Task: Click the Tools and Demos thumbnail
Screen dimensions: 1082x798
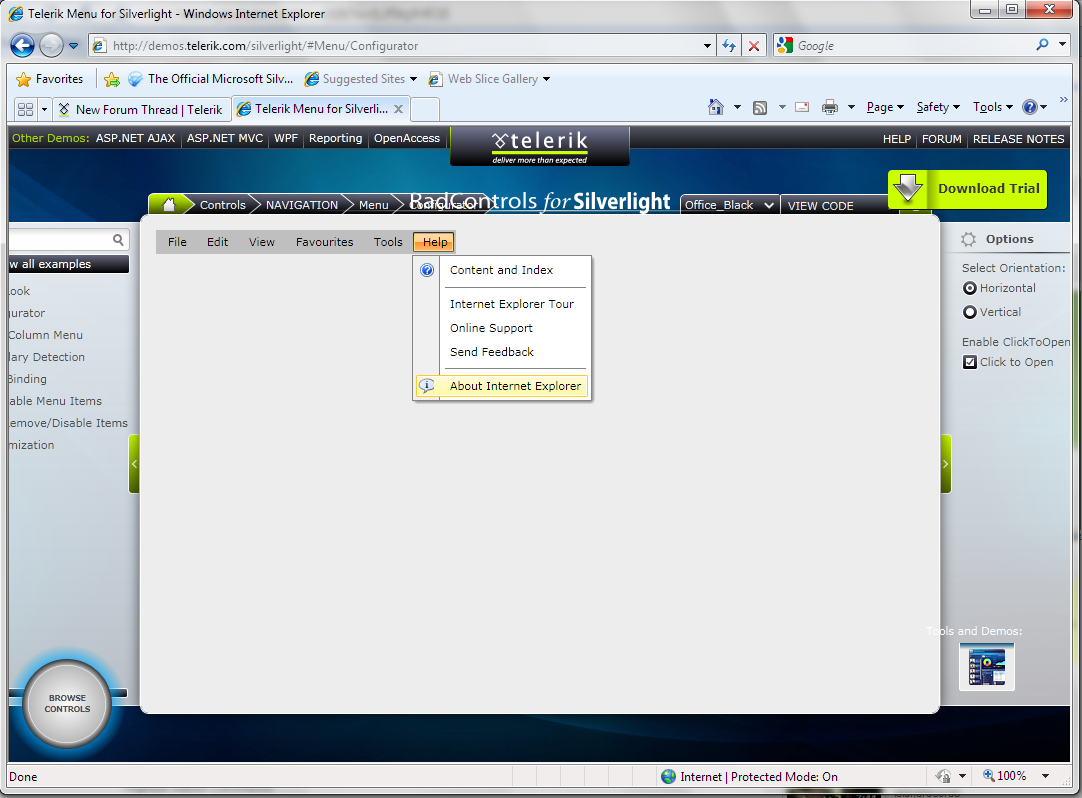Action: pos(987,666)
